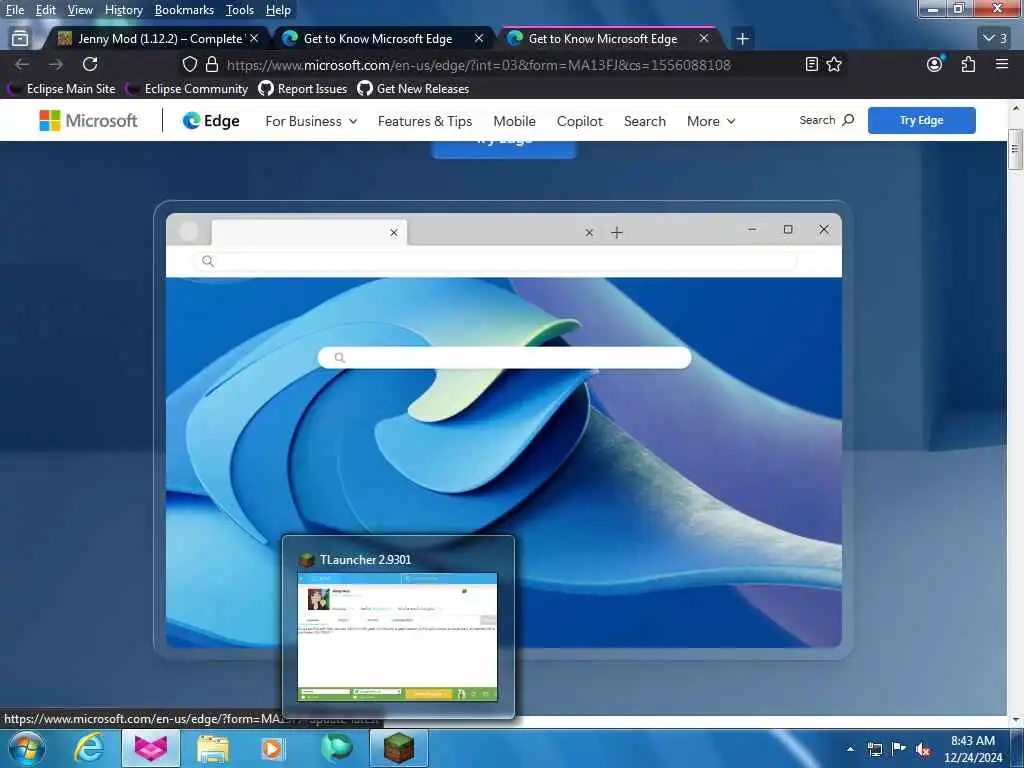Show hidden tray icons arrow
Image resolution: width=1024 pixels, height=768 pixels.
pos(850,749)
